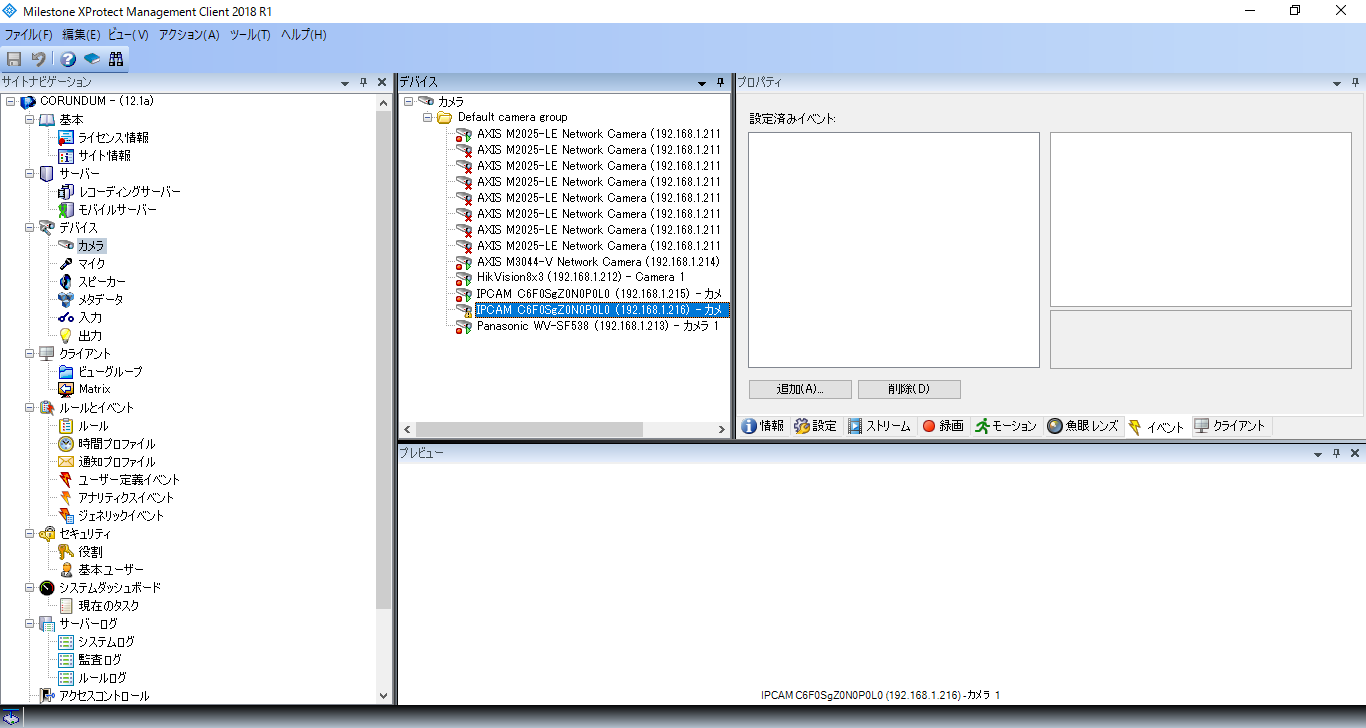Select メタデータ under デバイス
This screenshot has height=728, width=1366.
[x=101, y=300]
